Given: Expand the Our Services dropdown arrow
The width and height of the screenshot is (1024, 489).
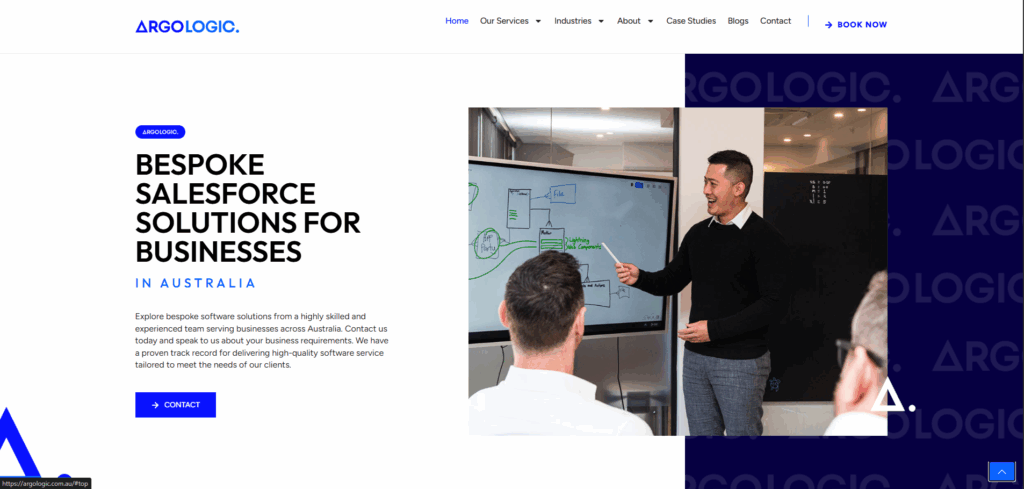Looking at the screenshot, I should coord(538,21).
